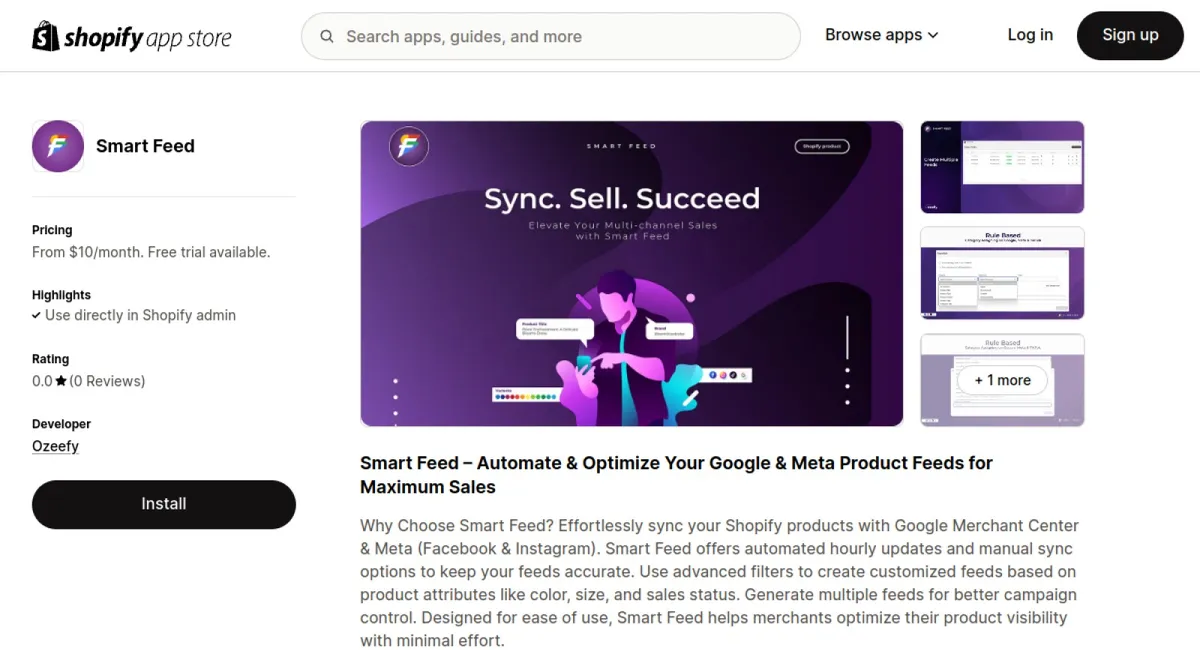Focus the search apps input field
The width and height of the screenshot is (1200, 650).
[560, 37]
